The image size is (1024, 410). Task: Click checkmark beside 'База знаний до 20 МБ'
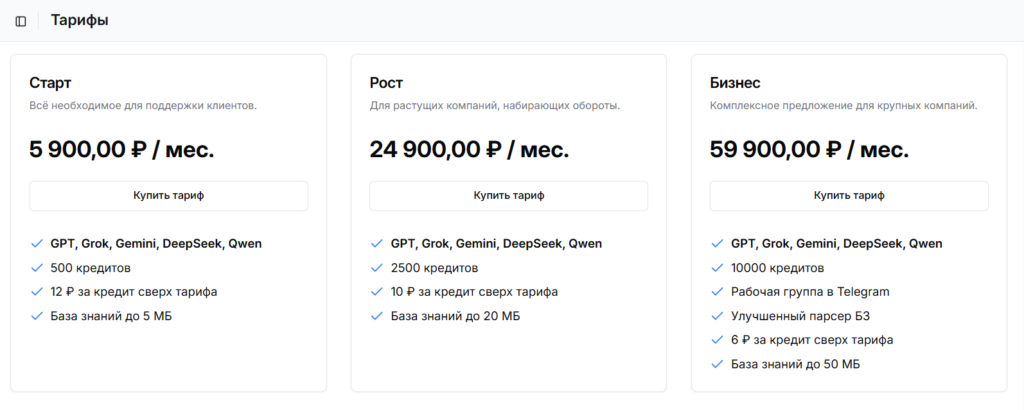click(x=377, y=316)
